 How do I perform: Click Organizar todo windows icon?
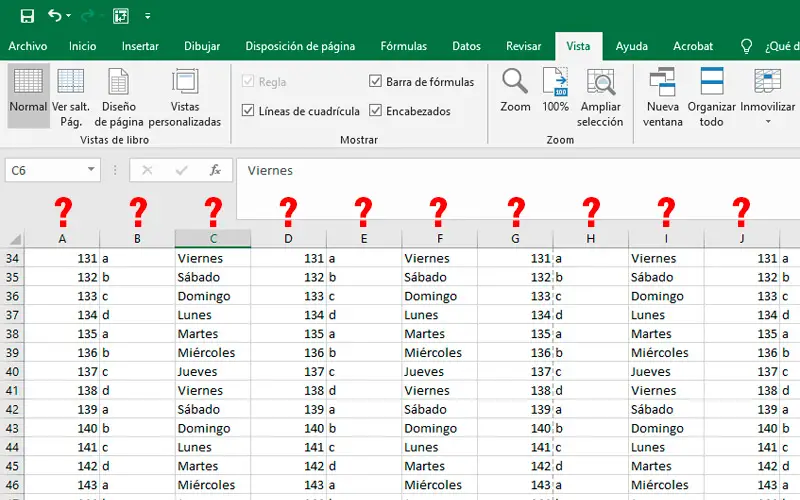tap(711, 97)
